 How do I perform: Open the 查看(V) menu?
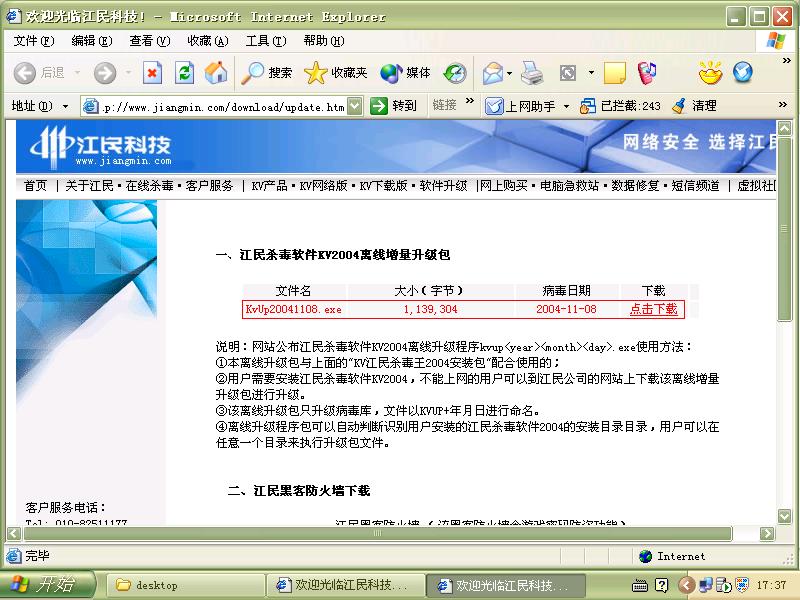tap(149, 41)
